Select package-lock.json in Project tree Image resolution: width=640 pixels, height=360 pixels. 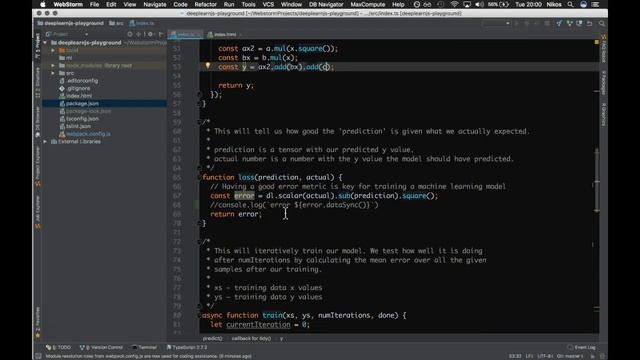click(x=85, y=111)
